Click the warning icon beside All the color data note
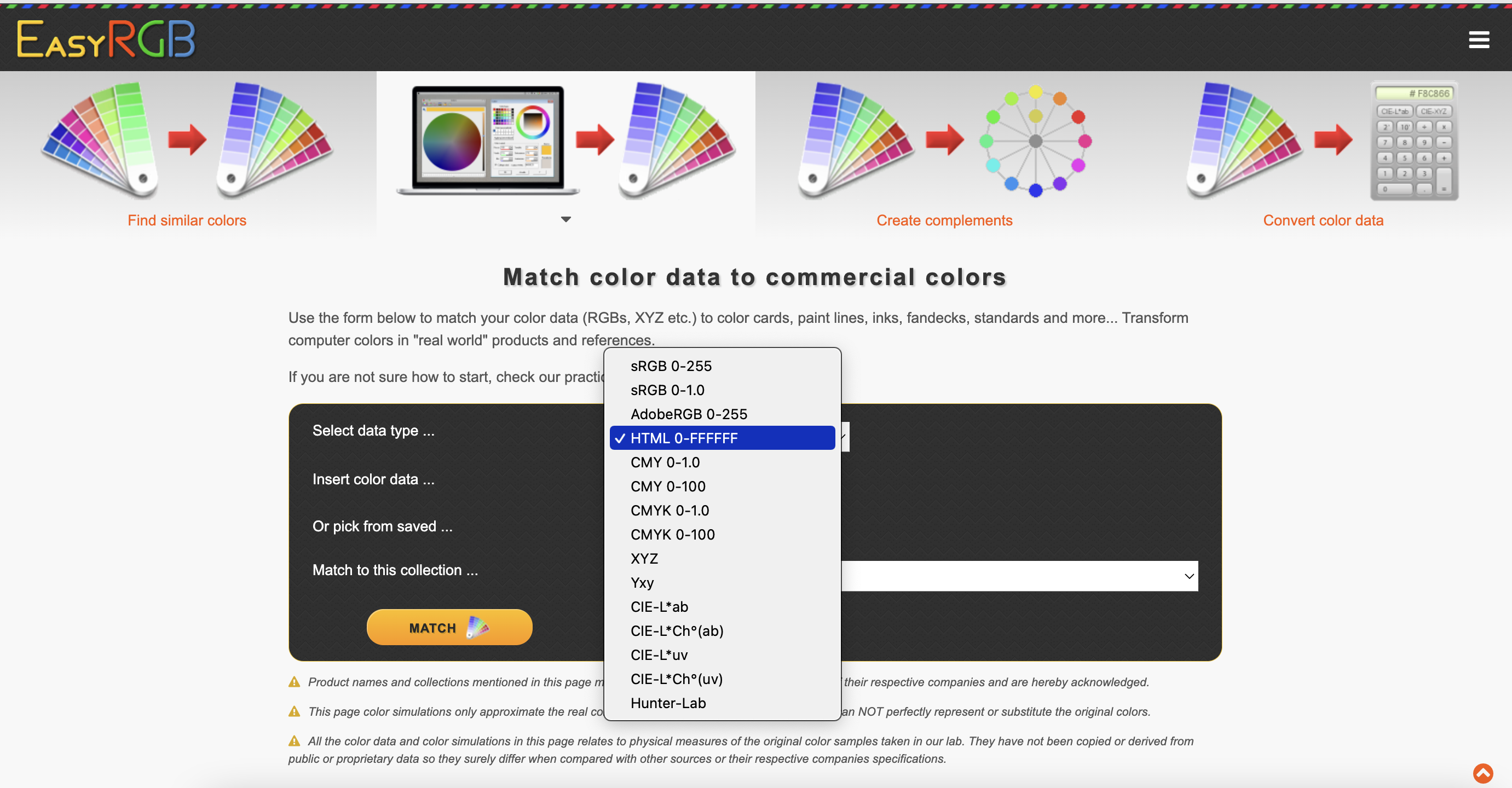This screenshot has width=1512, height=788. [294, 740]
